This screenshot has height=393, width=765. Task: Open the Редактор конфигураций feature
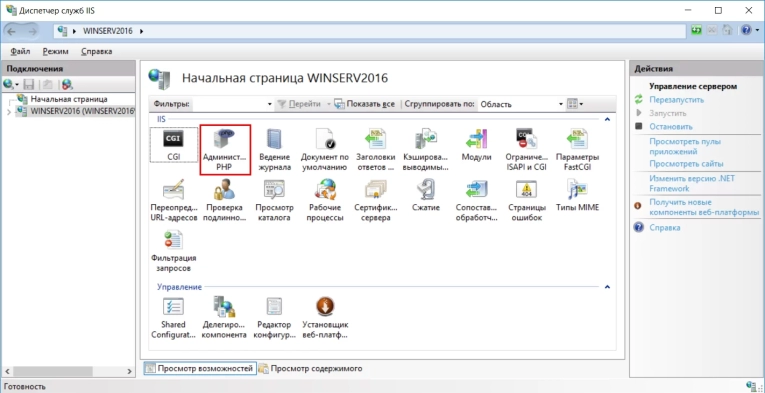point(275,317)
